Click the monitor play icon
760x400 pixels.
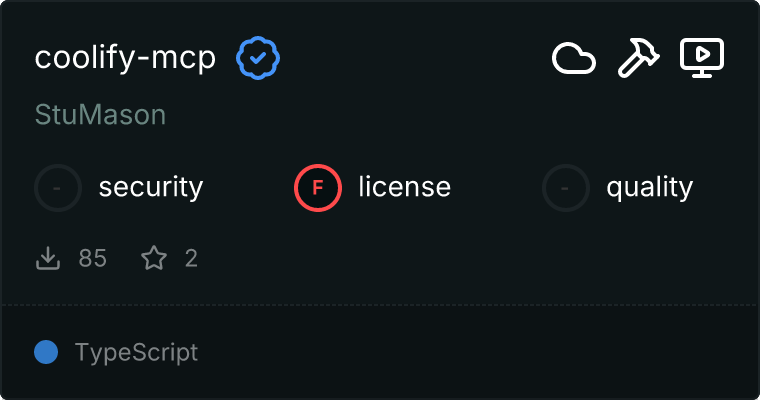tap(701, 58)
